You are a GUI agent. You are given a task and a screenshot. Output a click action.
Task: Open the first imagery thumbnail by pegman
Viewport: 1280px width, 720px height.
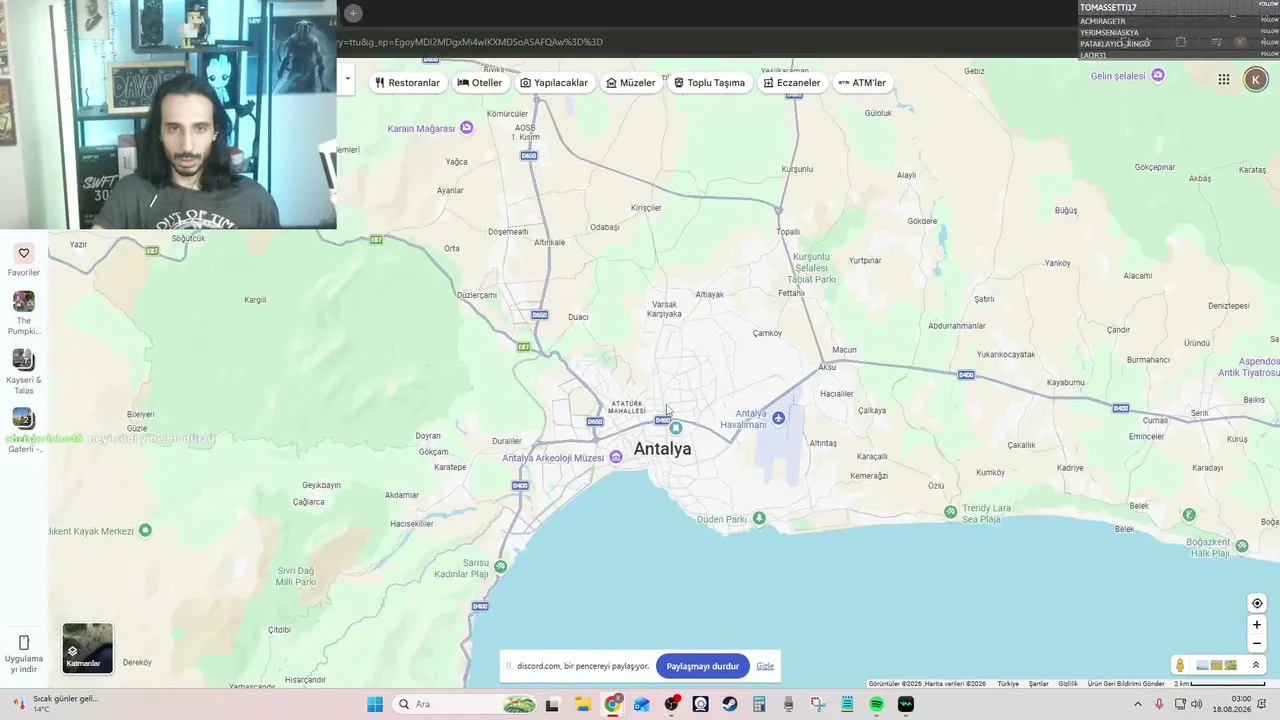[1203, 665]
